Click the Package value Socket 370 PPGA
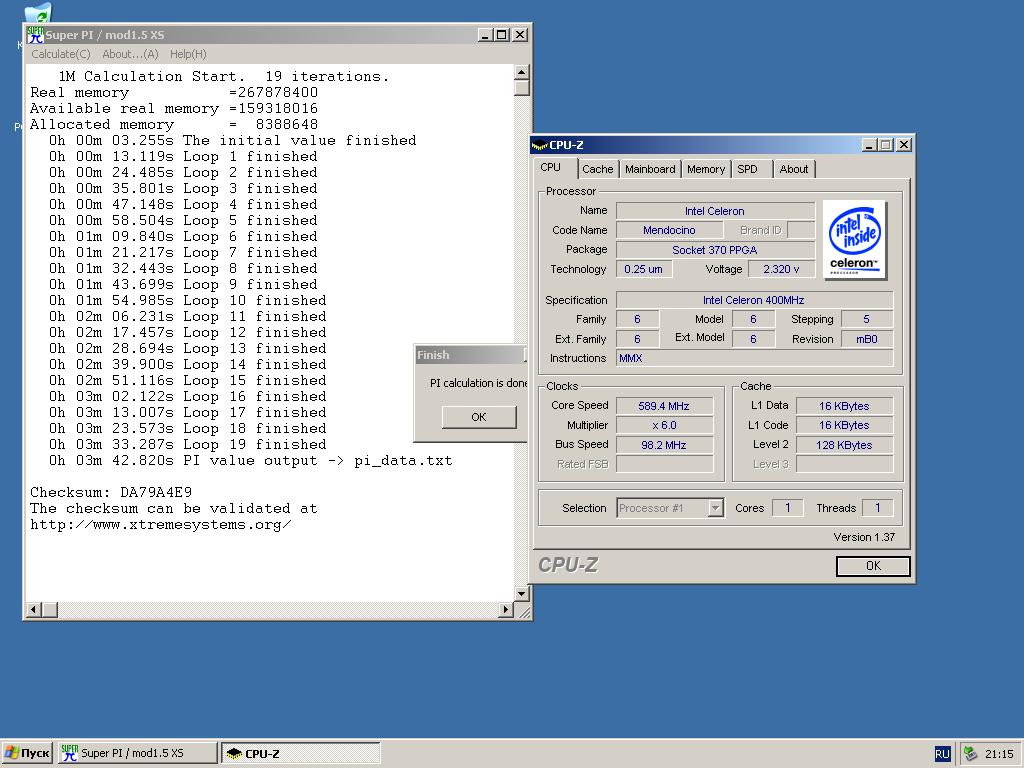 coord(715,249)
